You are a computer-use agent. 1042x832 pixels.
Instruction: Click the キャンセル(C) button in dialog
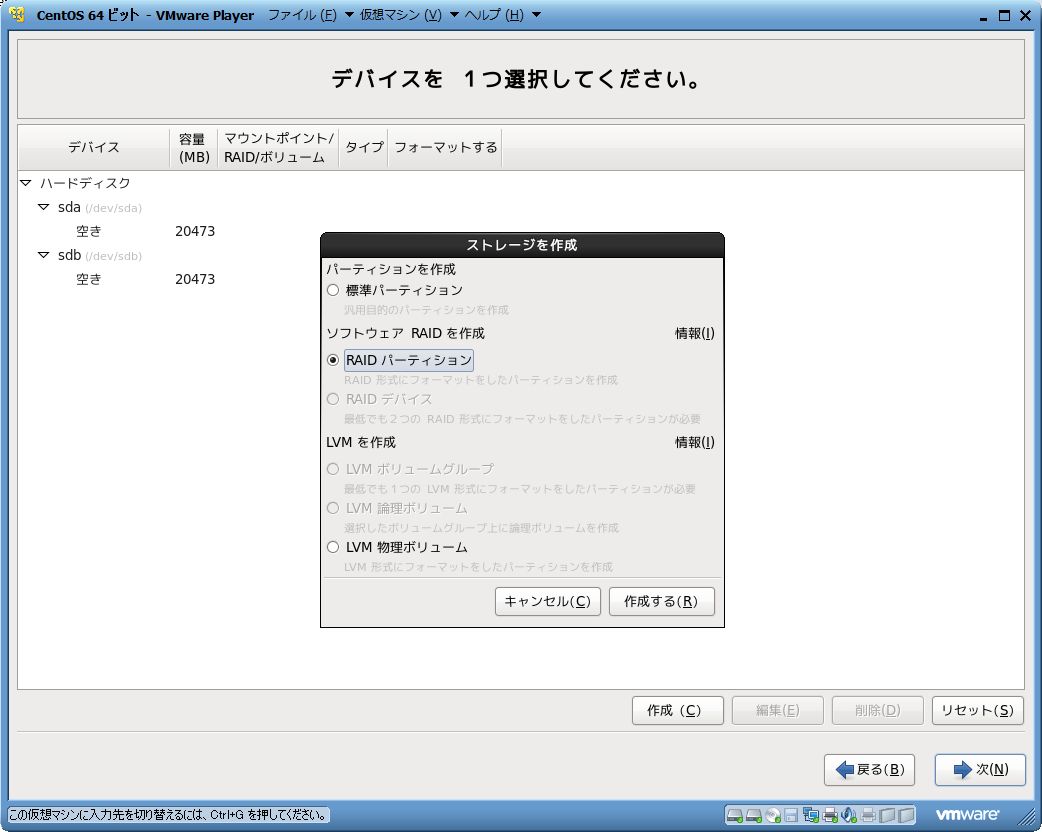(548, 601)
